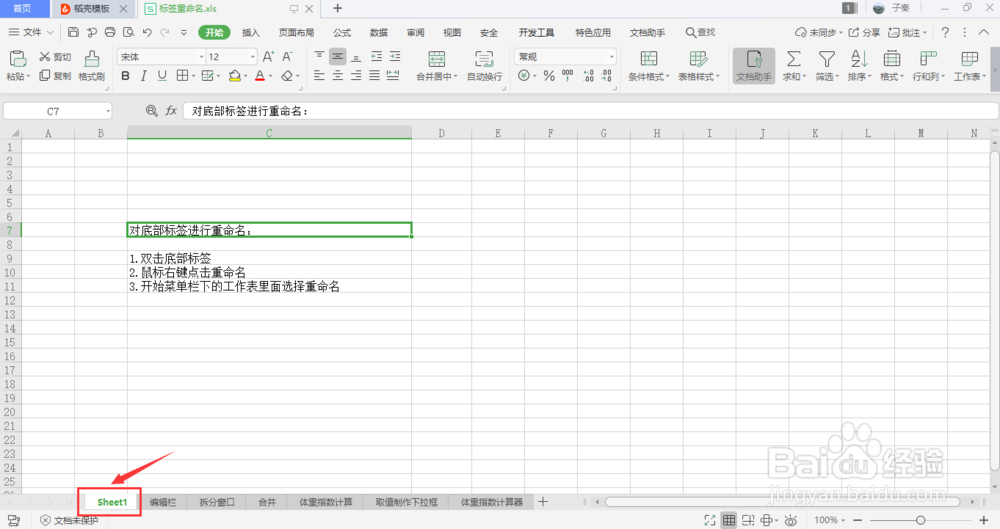
Task: Click the 分享 Share button
Action: [x=865, y=32]
